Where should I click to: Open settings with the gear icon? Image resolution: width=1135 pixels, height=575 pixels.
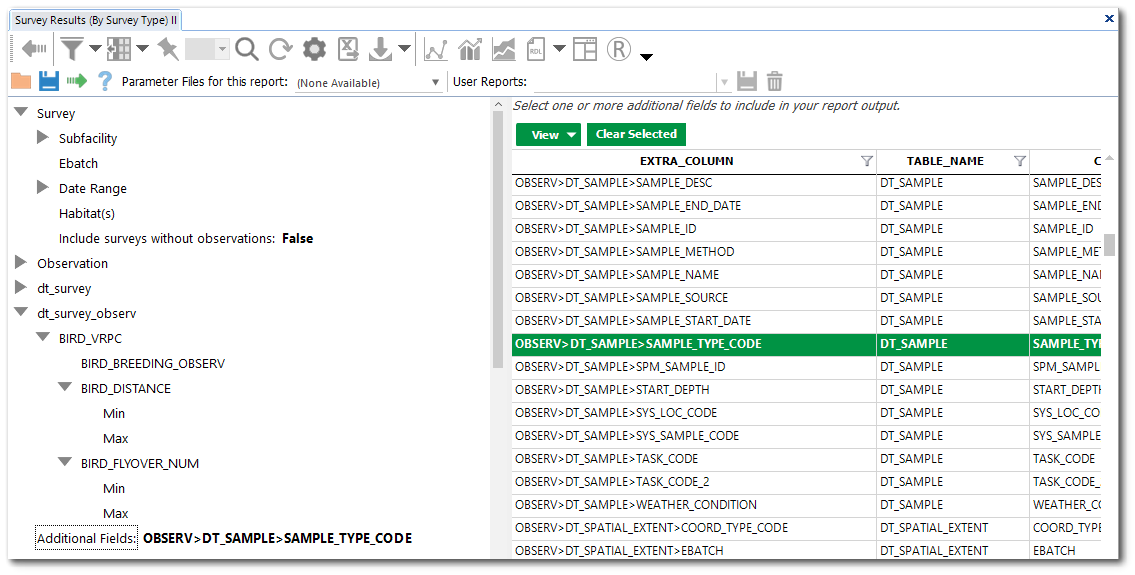315,48
